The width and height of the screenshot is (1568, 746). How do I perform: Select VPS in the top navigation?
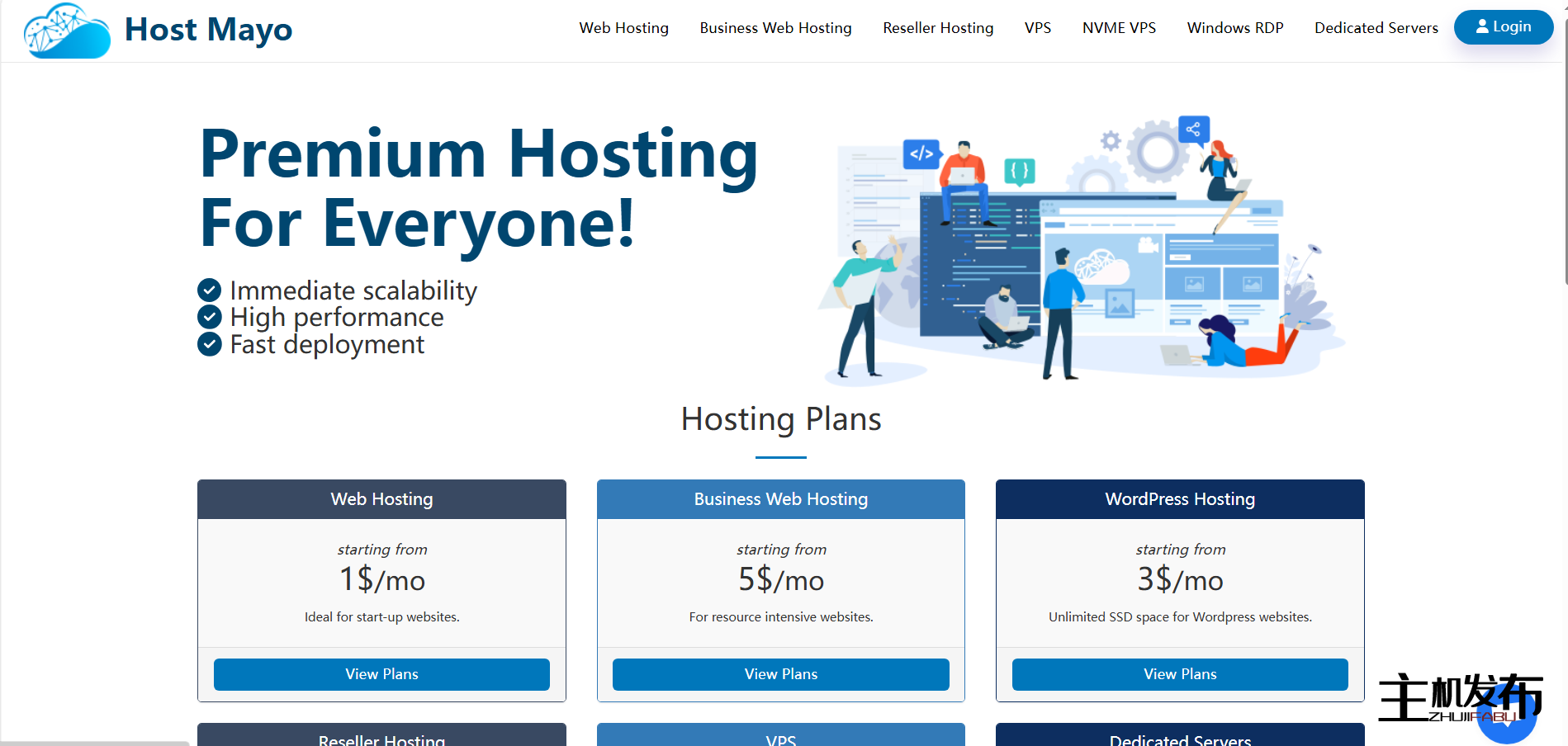pyautogui.click(x=1038, y=28)
